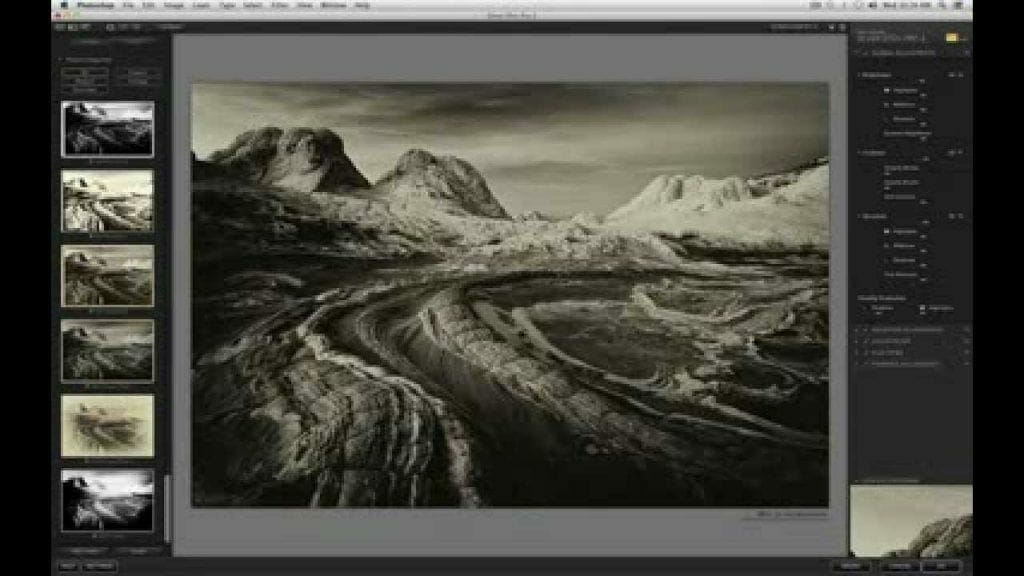The height and width of the screenshot is (576, 1024).
Task: Click the yellow icon atop right panel
Action: (x=952, y=37)
